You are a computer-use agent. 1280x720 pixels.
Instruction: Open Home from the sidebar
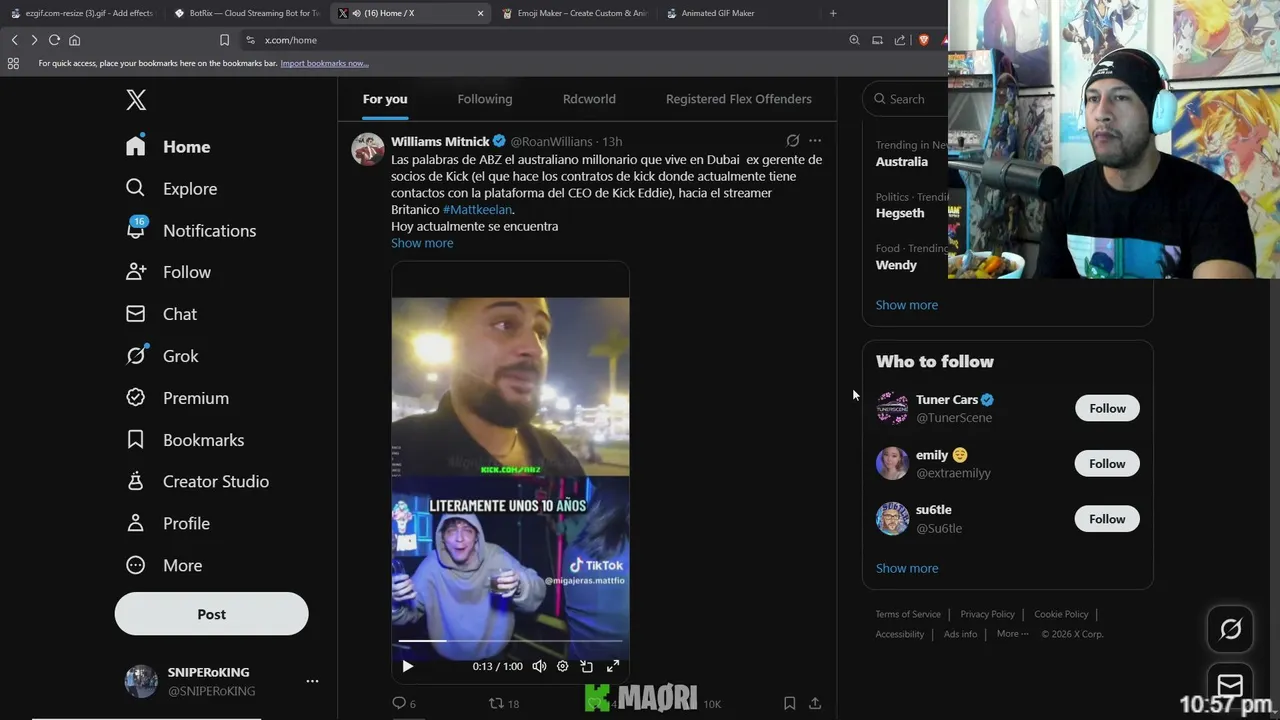click(168, 146)
